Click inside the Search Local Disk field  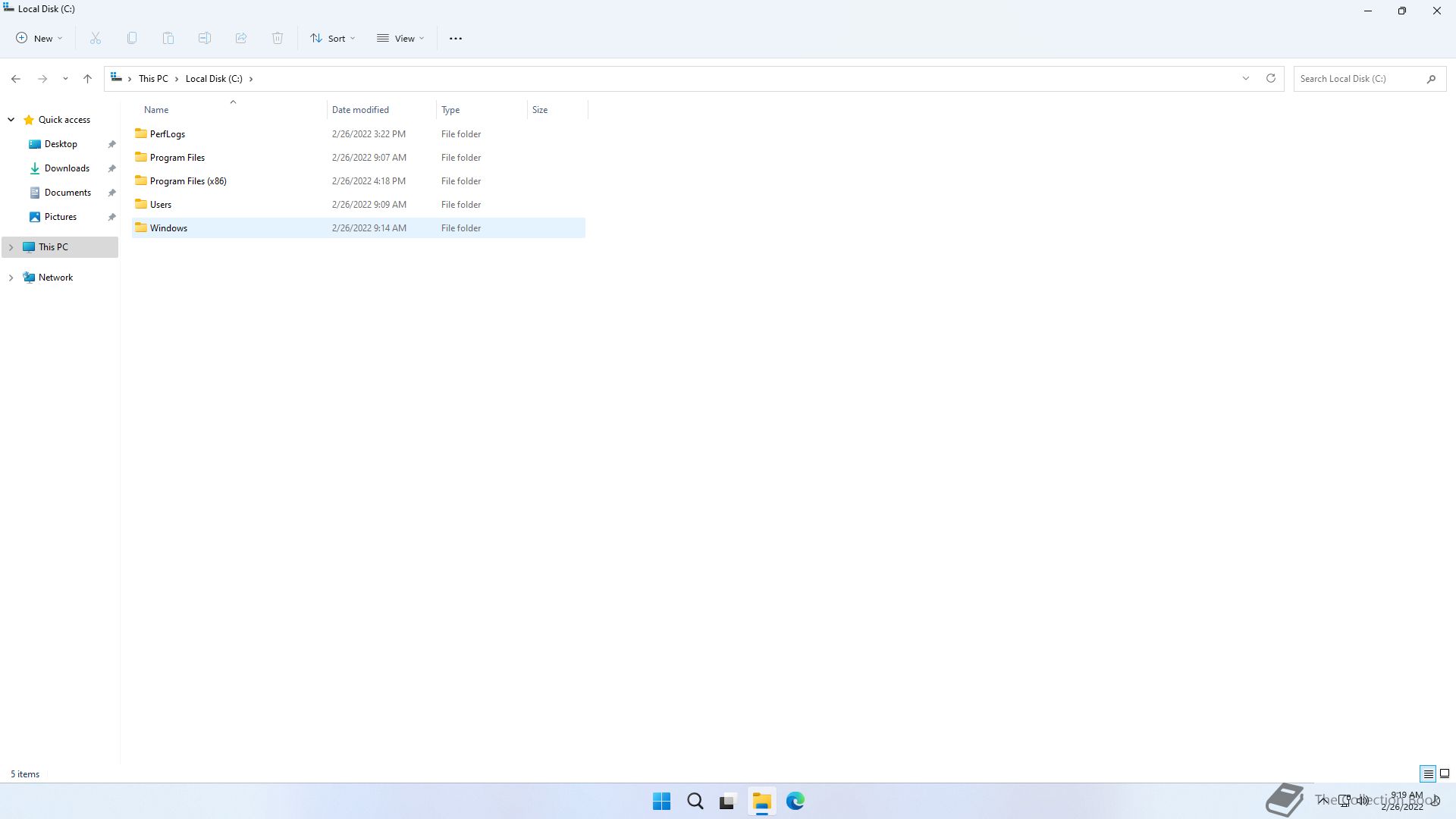(1357, 78)
